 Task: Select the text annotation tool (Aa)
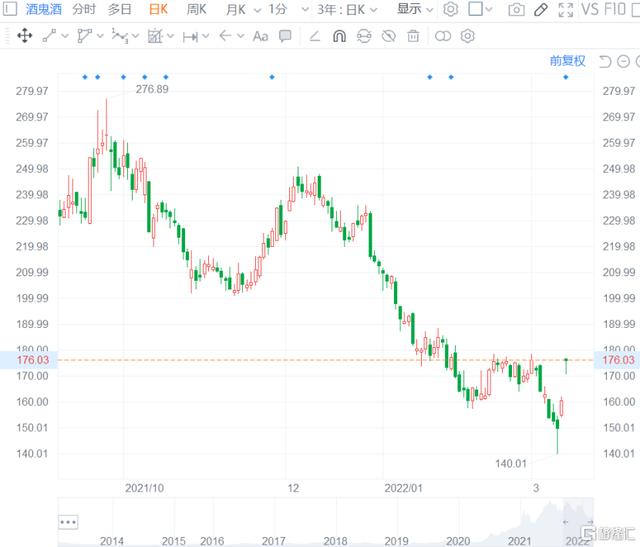tap(260, 36)
